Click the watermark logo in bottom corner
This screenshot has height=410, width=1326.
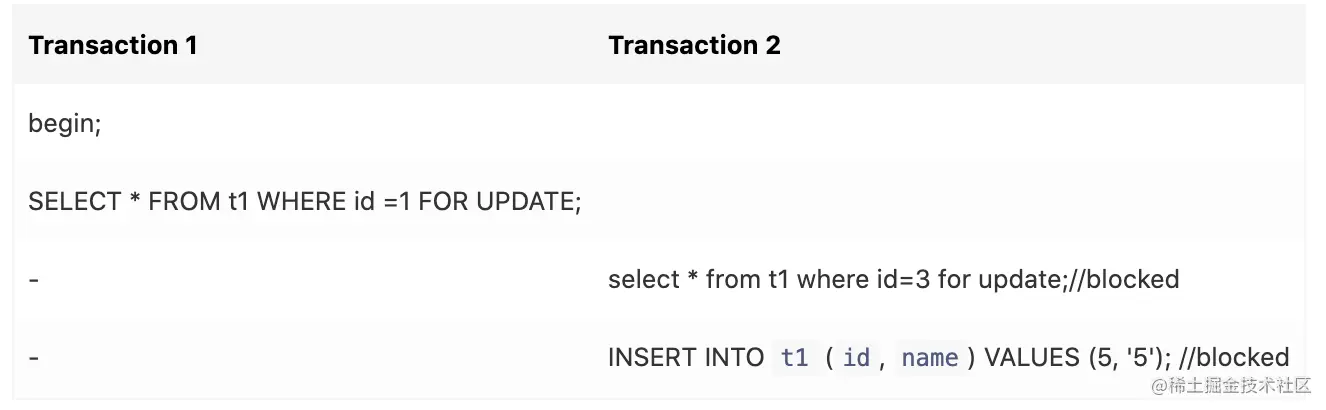click(1228, 385)
